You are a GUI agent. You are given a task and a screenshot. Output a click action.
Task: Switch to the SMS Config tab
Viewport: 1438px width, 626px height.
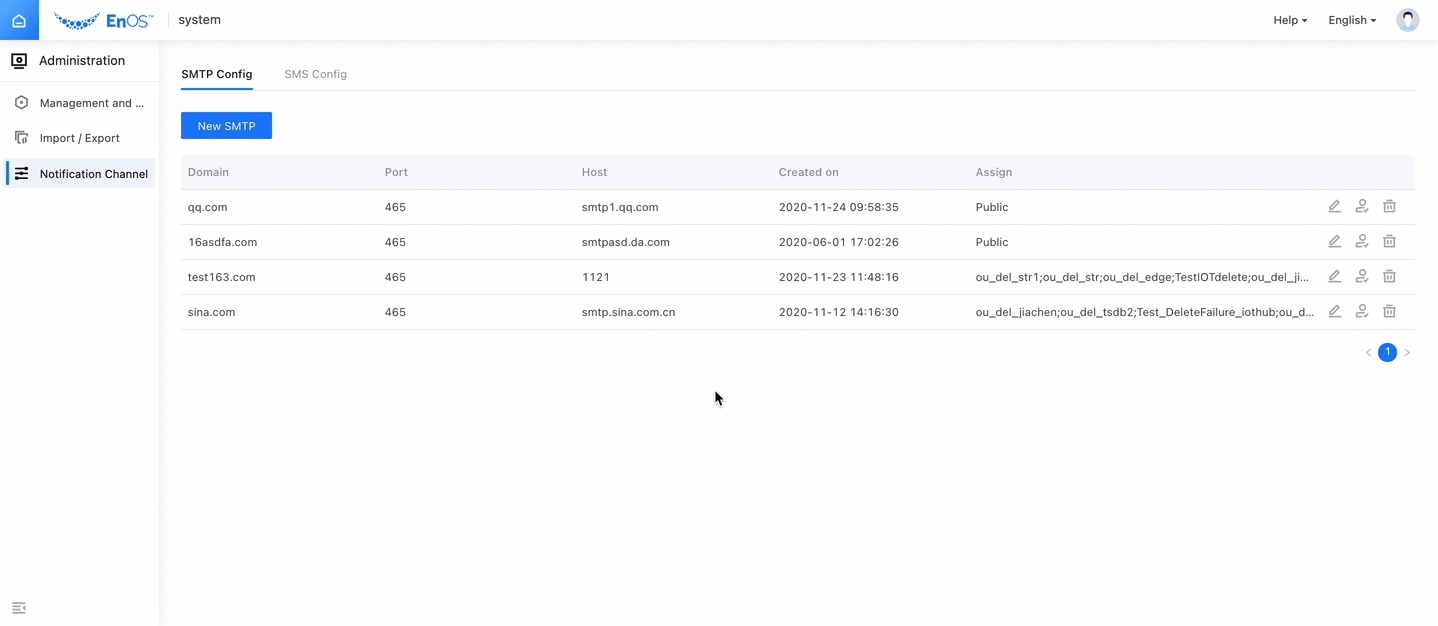315,74
